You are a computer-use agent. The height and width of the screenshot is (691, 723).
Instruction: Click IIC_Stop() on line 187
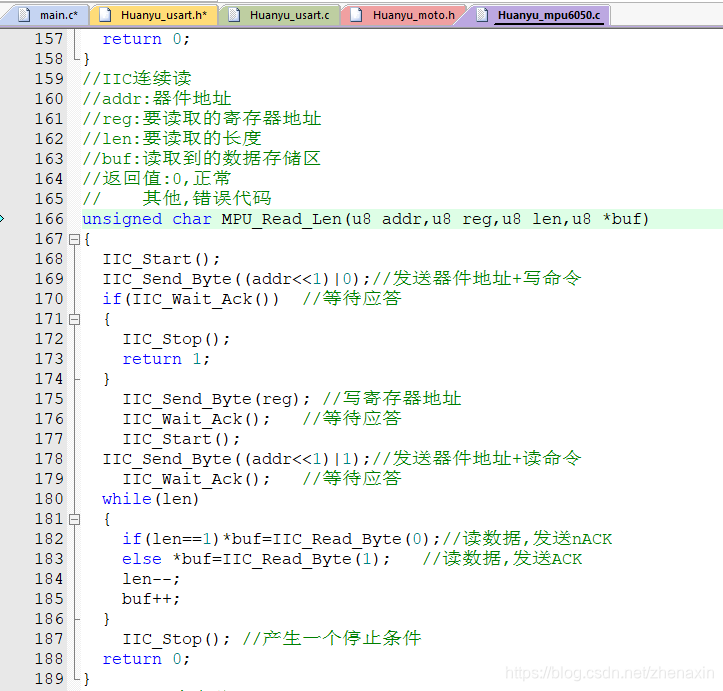tap(176, 639)
